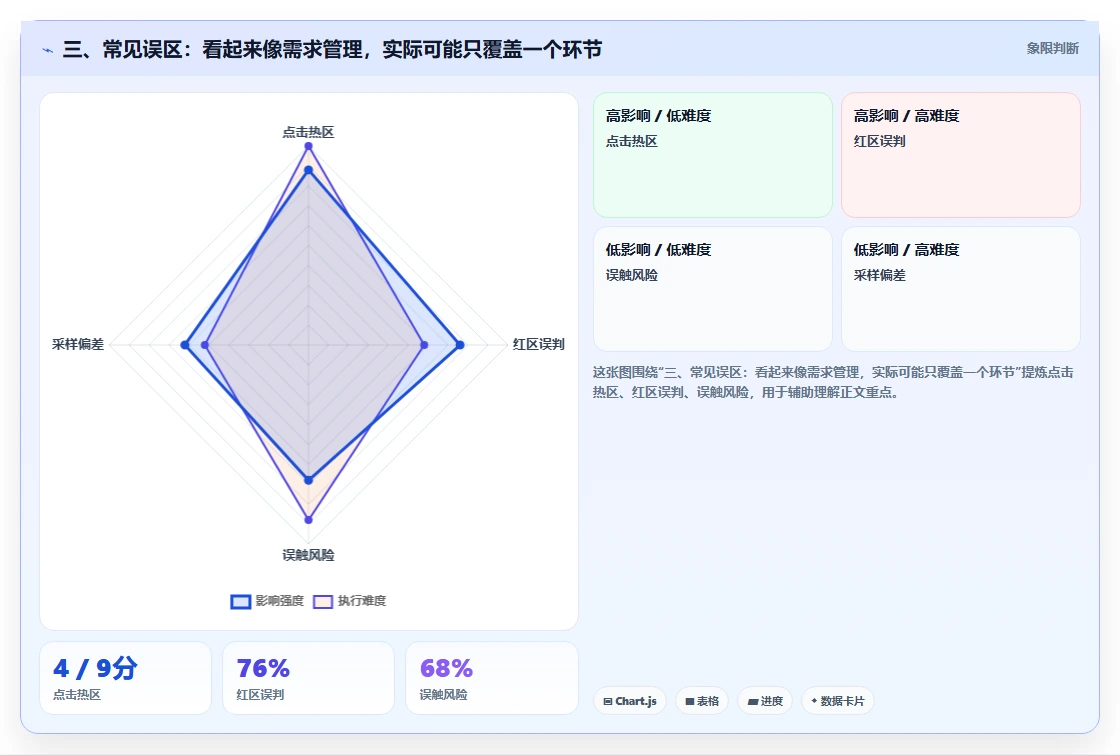Click the 进度 tag
The image size is (1120, 755).
(765, 701)
